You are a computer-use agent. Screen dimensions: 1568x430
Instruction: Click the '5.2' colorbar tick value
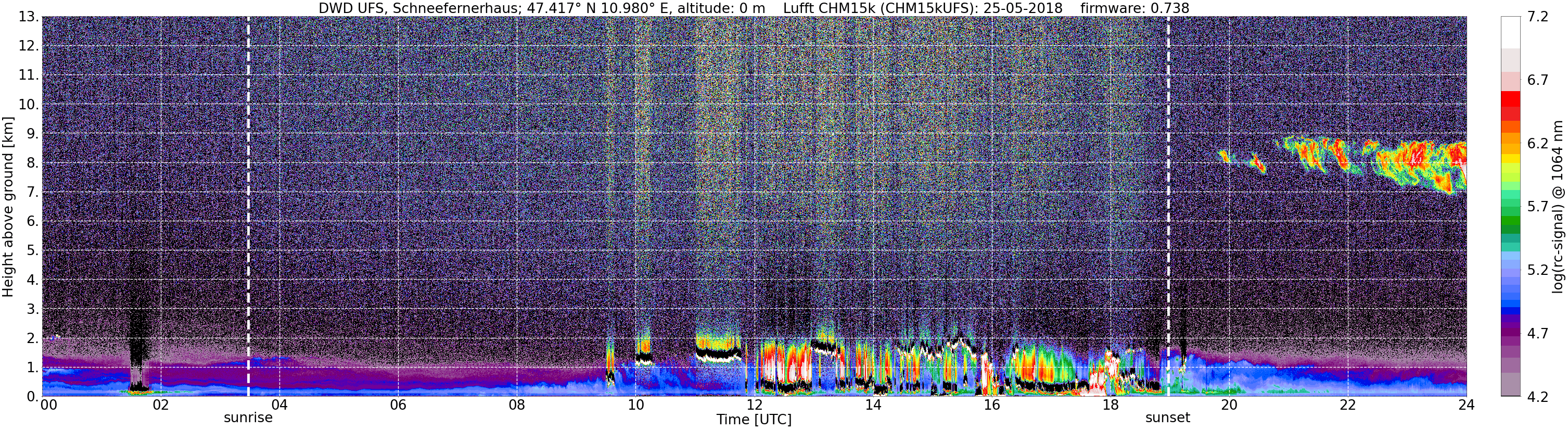pos(1538,270)
